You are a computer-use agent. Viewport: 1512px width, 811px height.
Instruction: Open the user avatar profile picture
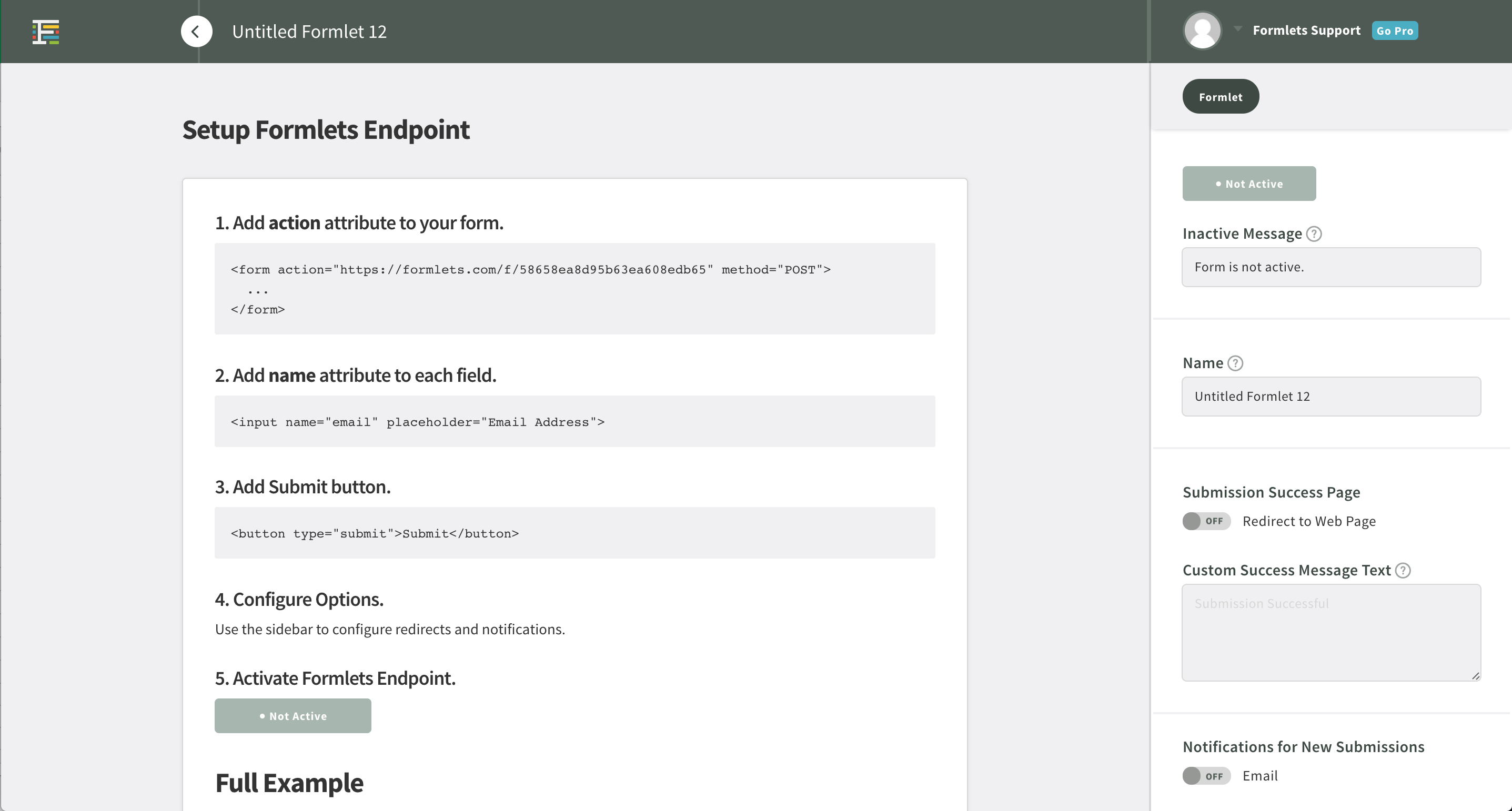[x=1202, y=31]
